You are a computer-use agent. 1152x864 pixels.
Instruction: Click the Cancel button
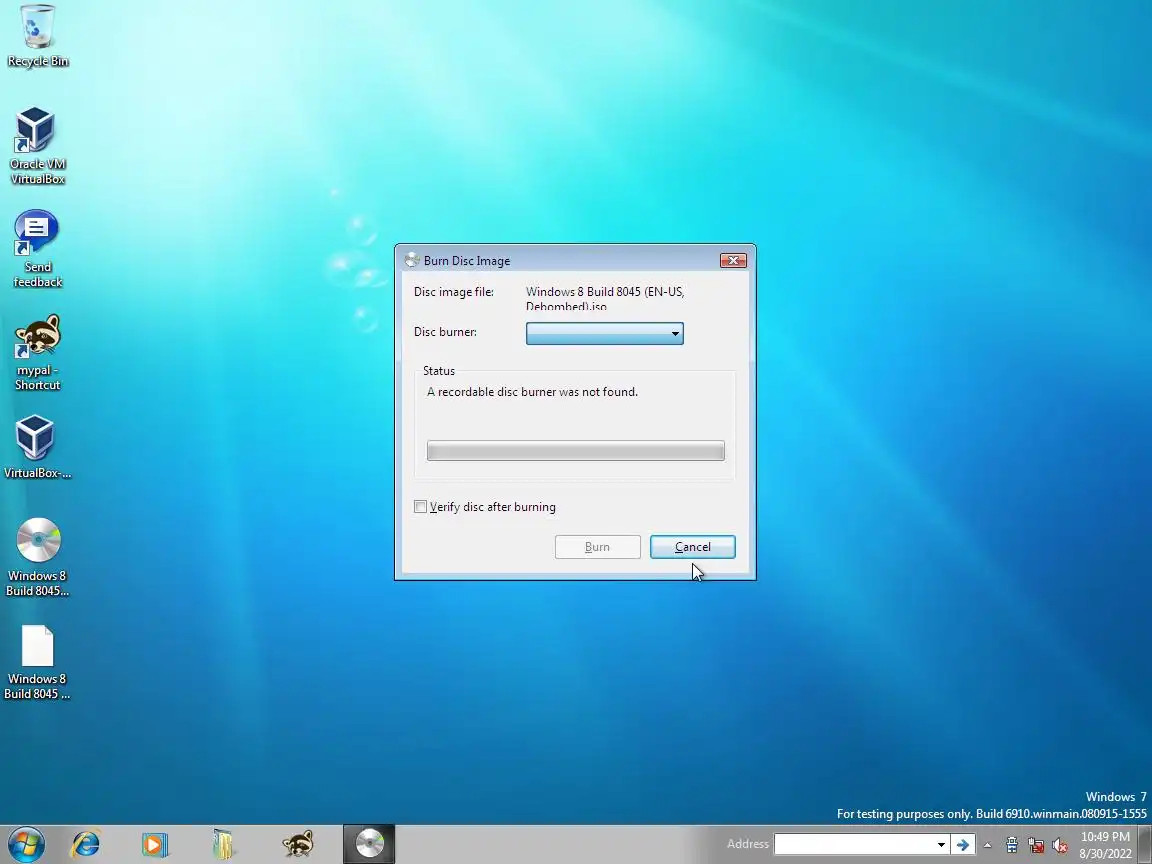692,547
